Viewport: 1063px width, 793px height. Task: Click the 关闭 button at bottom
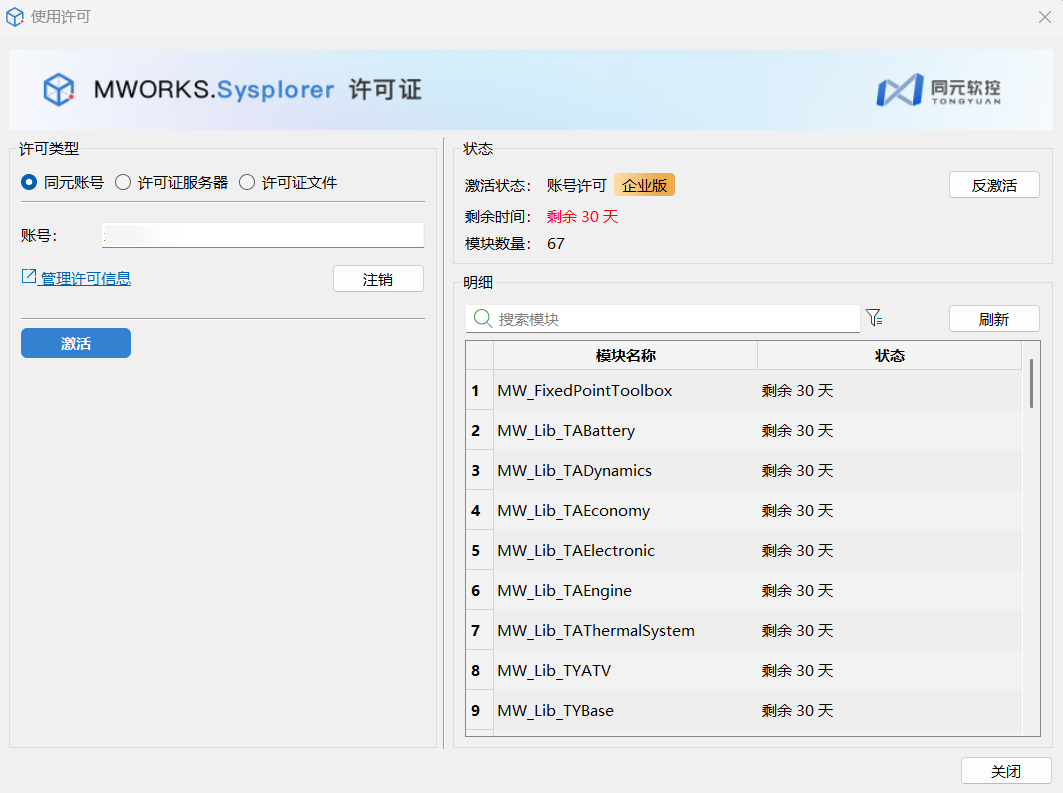1005,771
